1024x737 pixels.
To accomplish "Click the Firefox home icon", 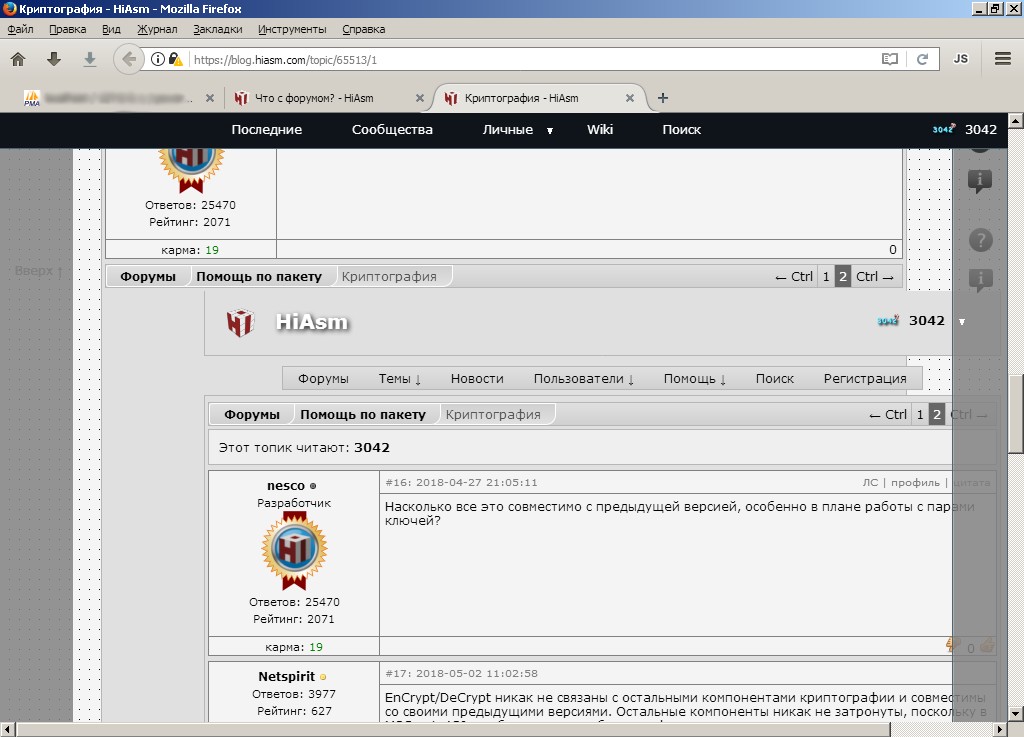I will click(18, 59).
